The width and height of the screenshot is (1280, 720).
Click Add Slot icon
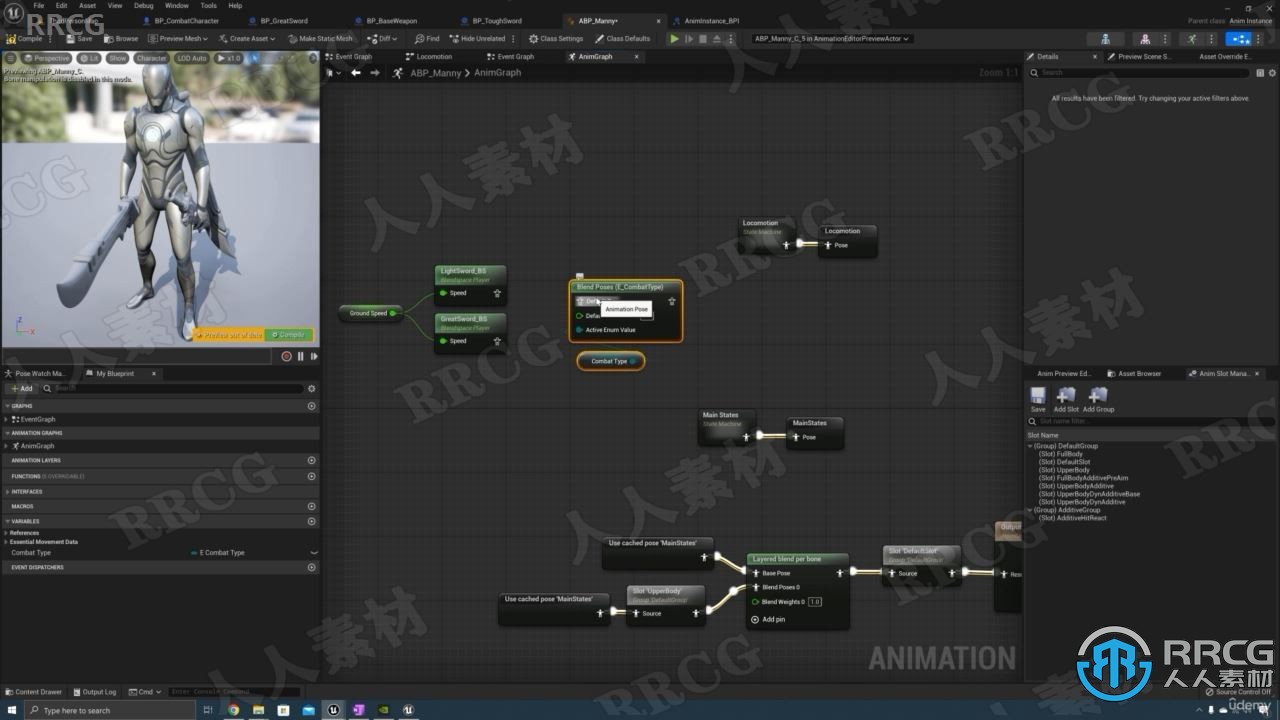1066,398
